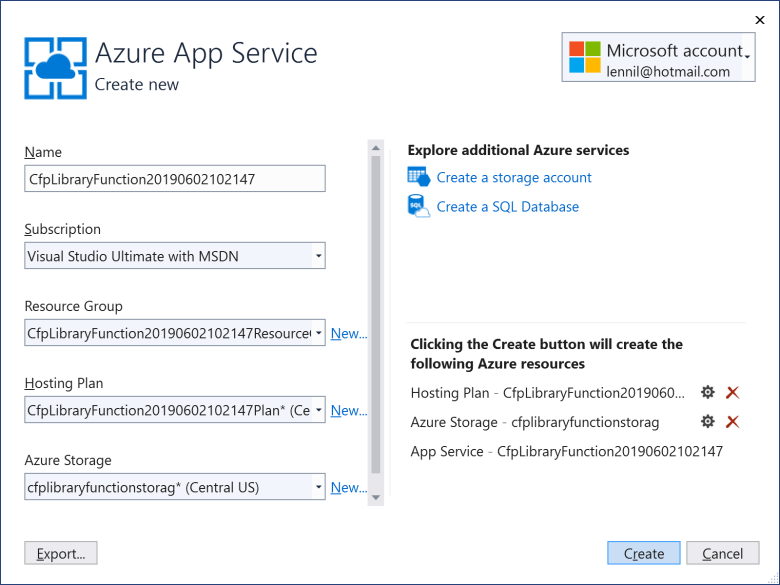Expand the Azure Storage dropdown
The height and width of the screenshot is (585, 780).
click(318, 487)
